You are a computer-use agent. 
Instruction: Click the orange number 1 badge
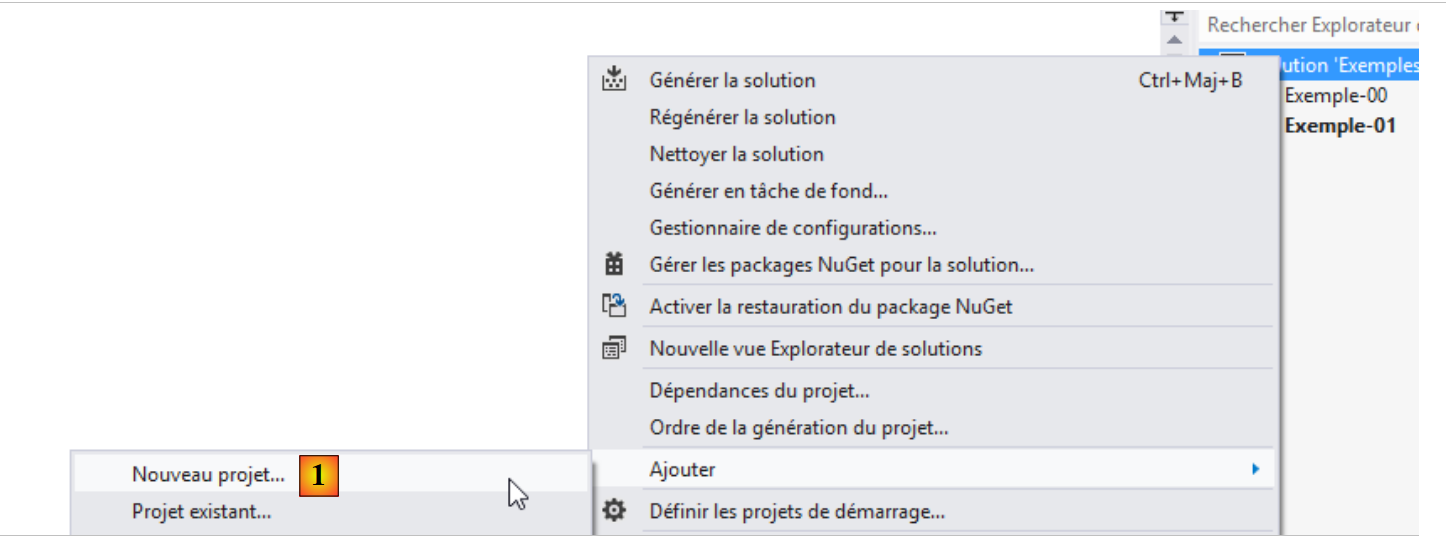pyautogui.click(x=319, y=476)
